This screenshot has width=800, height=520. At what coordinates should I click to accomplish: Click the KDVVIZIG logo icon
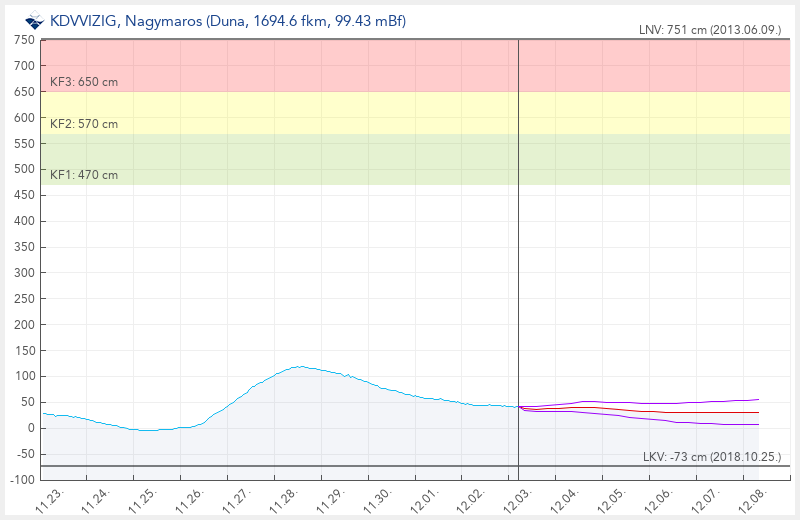tap(34, 20)
